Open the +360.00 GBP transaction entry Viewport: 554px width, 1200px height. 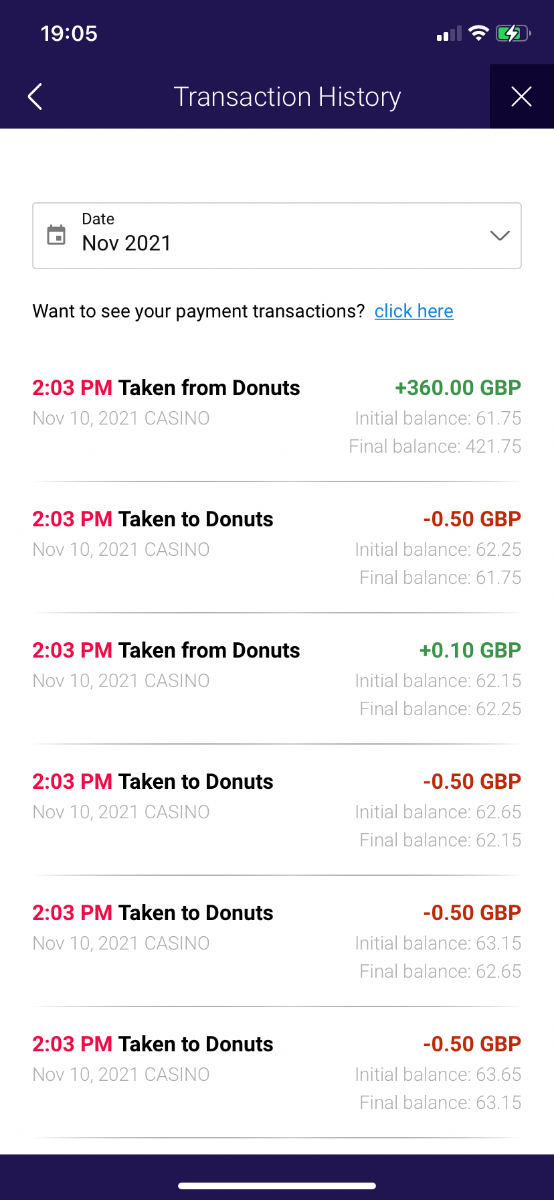point(277,416)
